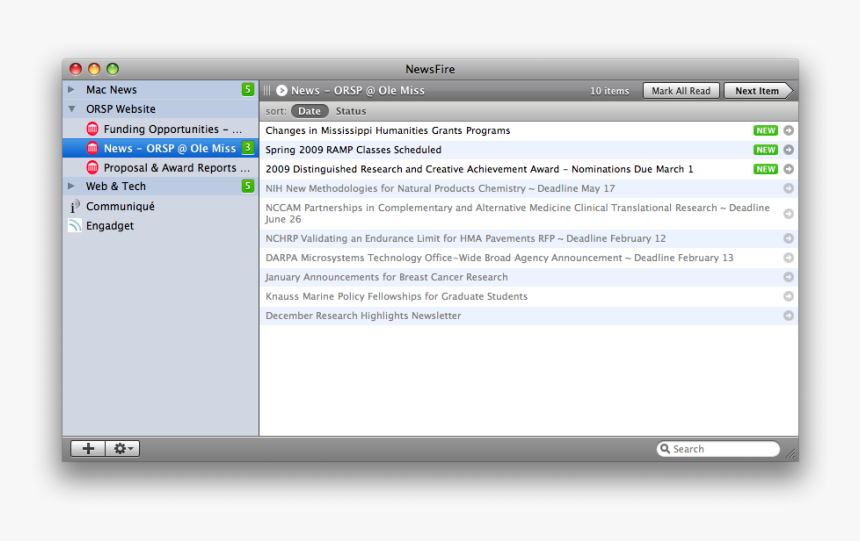Click the Engadget RSS feed icon
The image size is (860, 541).
74,226
